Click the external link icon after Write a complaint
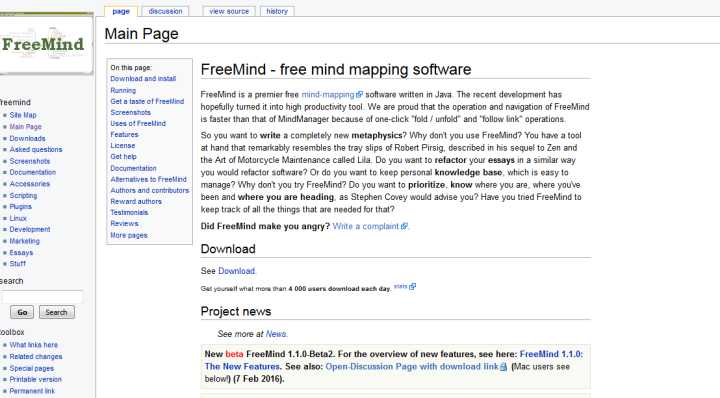This screenshot has width=720, height=398. pos(404,226)
